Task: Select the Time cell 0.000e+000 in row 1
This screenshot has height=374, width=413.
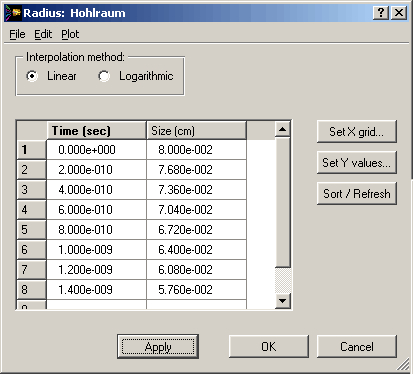Action: click(96, 150)
